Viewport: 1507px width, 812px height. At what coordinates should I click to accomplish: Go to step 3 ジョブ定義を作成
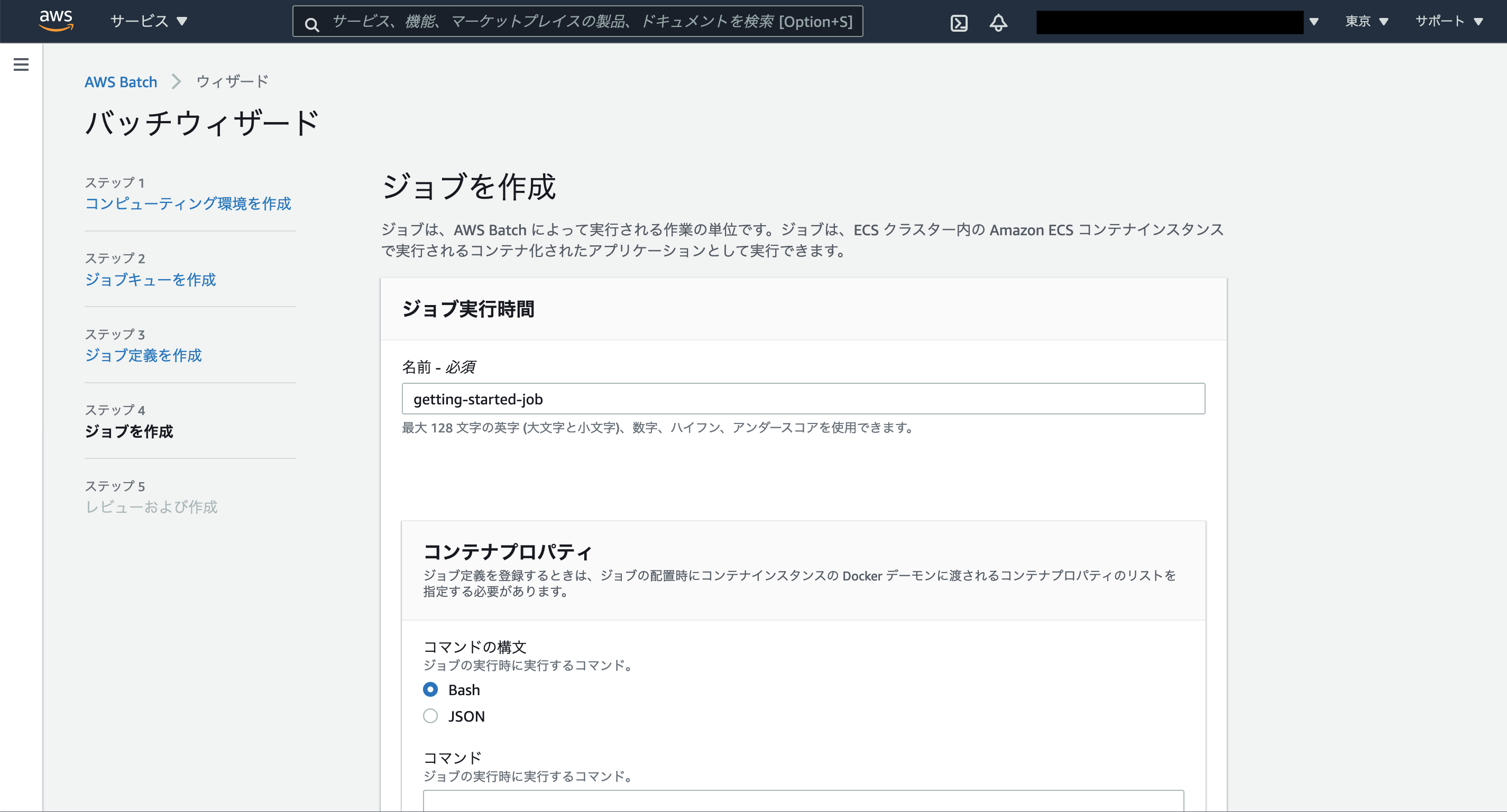[x=143, y=355]
